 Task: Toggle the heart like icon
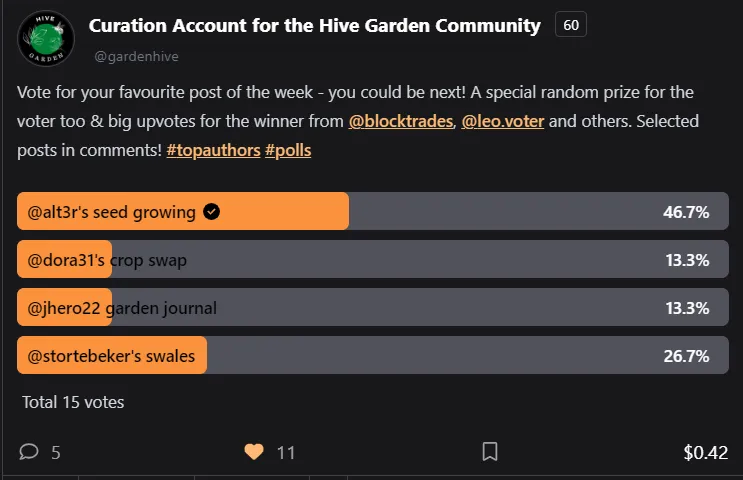(254, 452)
